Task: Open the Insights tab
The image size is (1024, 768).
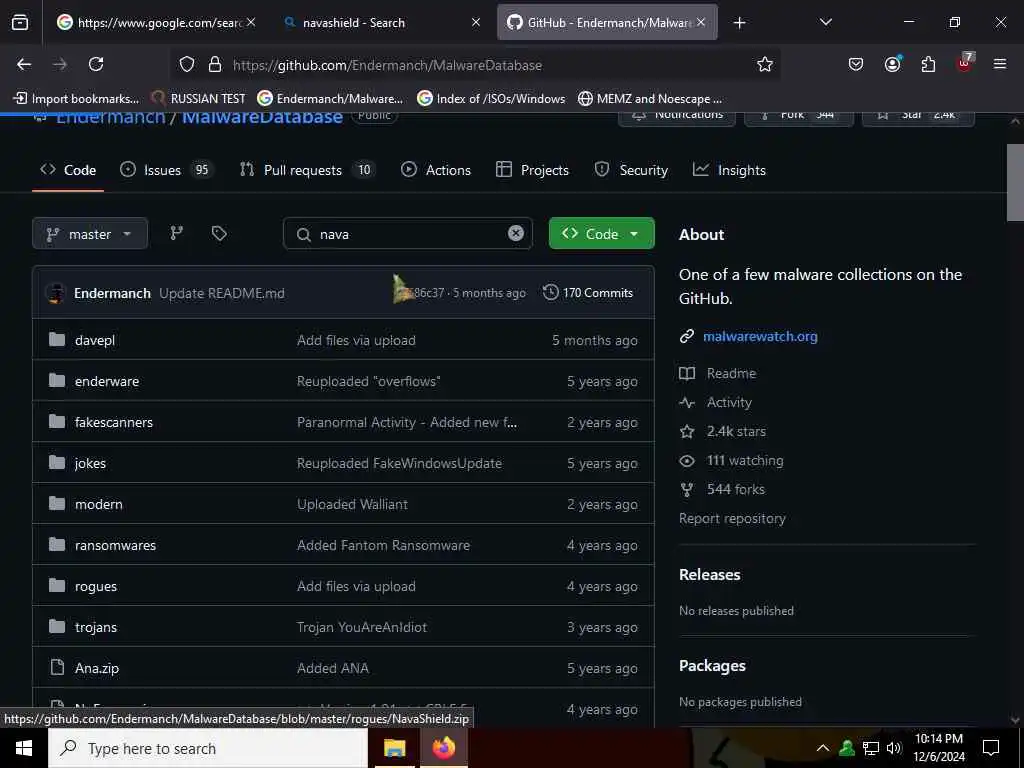Action: click(x=729, y=170)
